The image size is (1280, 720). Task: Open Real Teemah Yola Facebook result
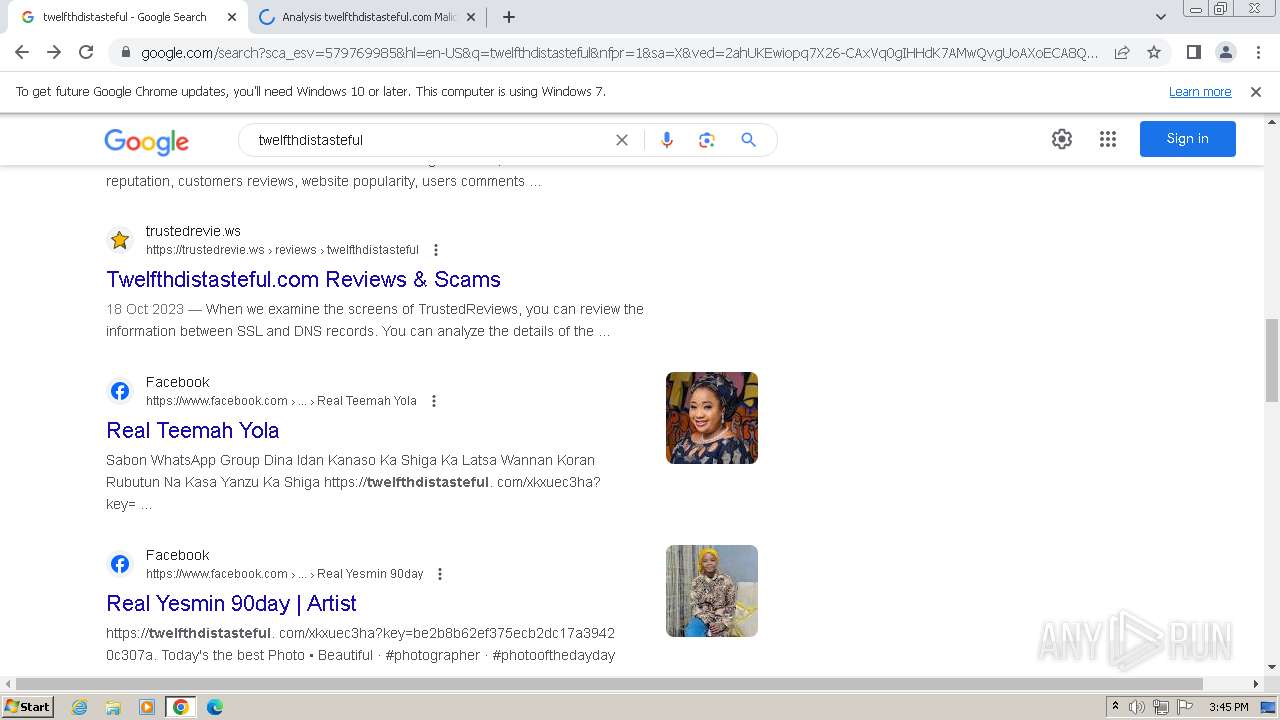tap(193, 430)
